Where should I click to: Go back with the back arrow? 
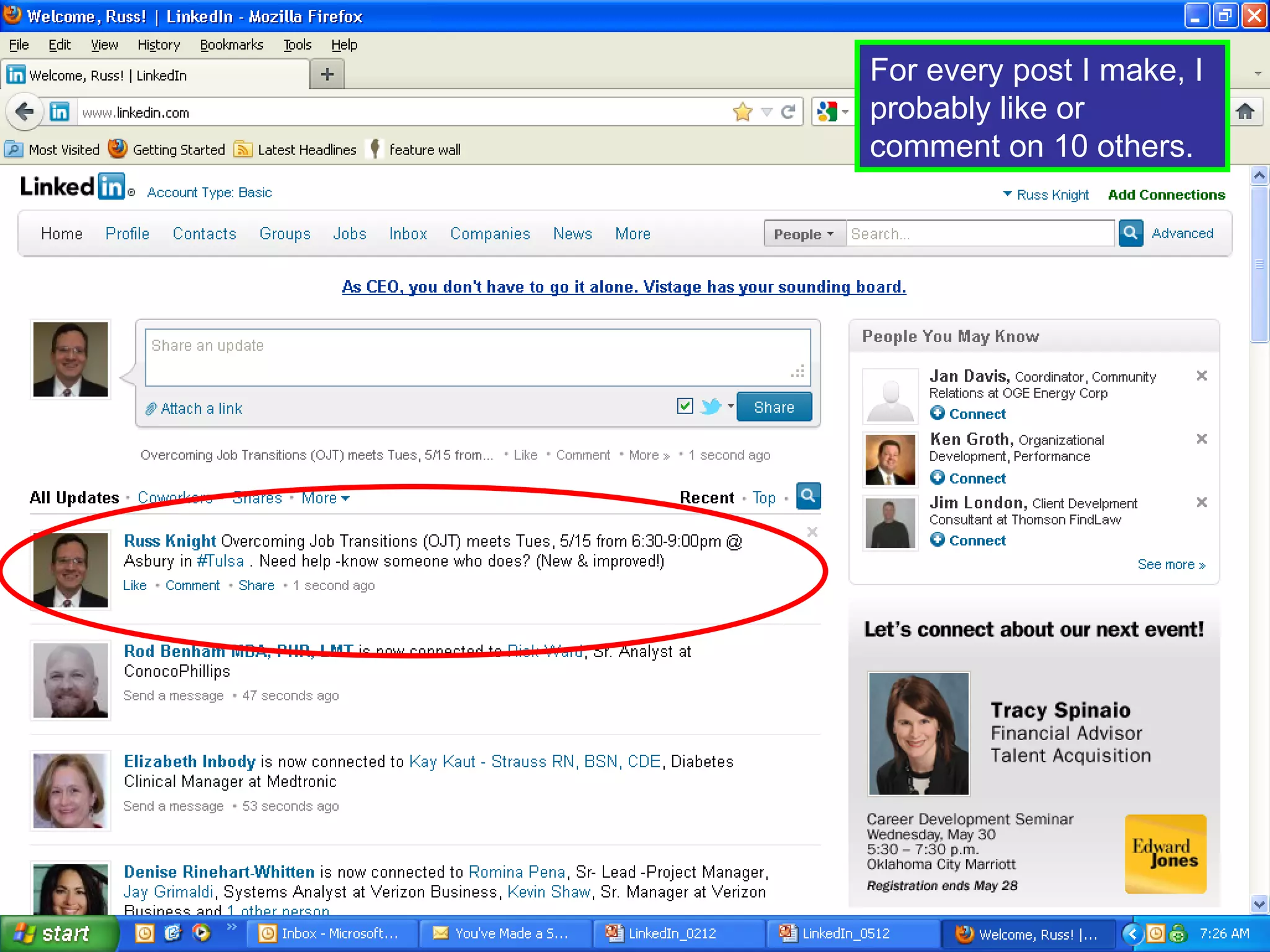tap(25, 112)
